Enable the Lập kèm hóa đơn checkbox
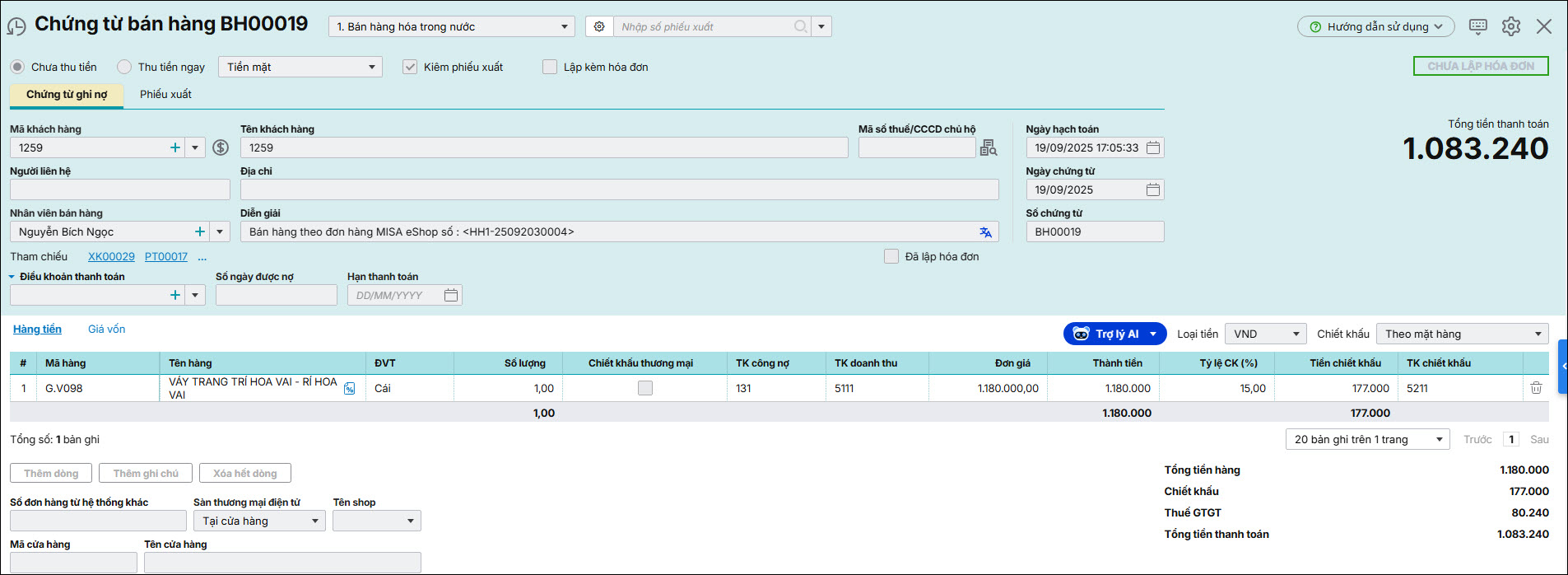The height and width of the screenshot is (575, 1568). point(550,67)
